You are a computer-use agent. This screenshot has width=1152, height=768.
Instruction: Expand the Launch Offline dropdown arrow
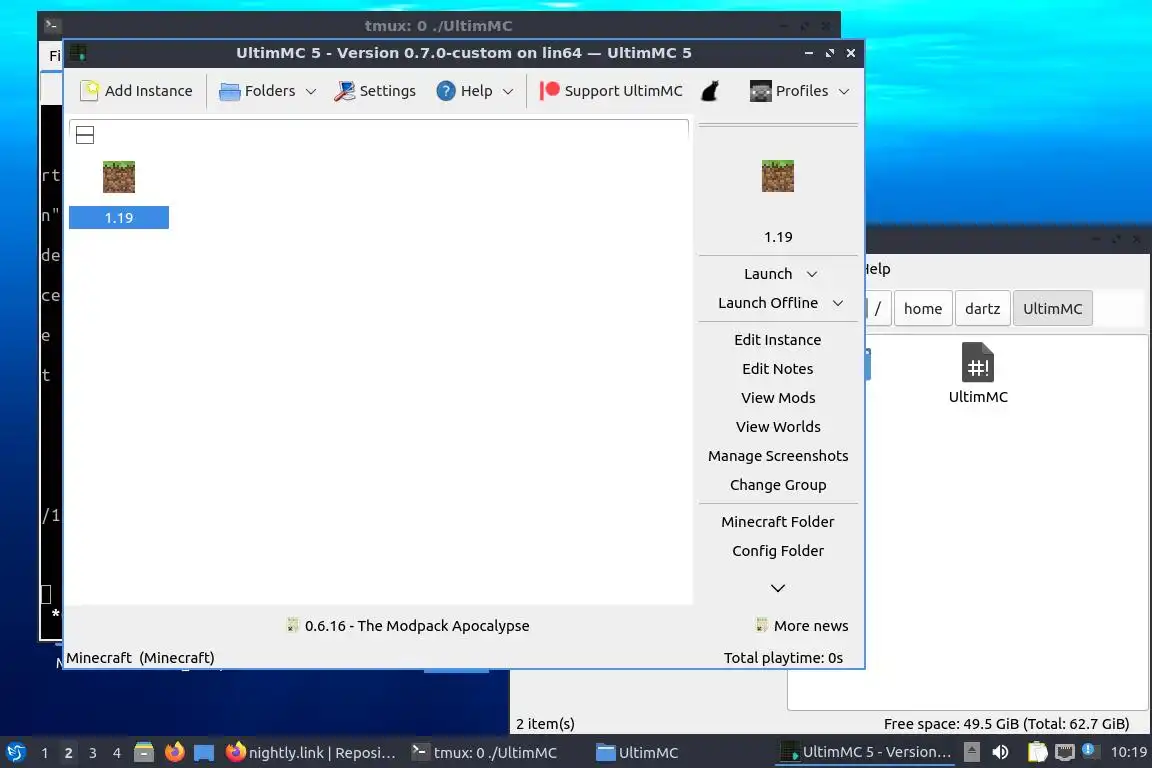838,304
